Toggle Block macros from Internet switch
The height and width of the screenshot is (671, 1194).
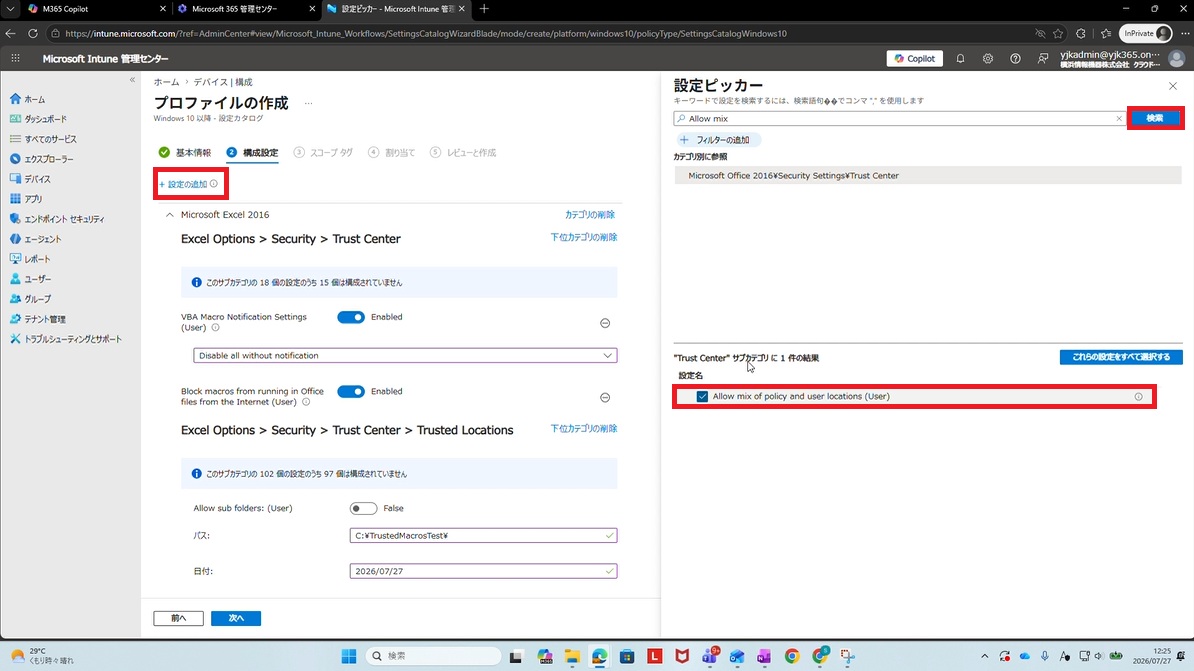tap(351, 391)
